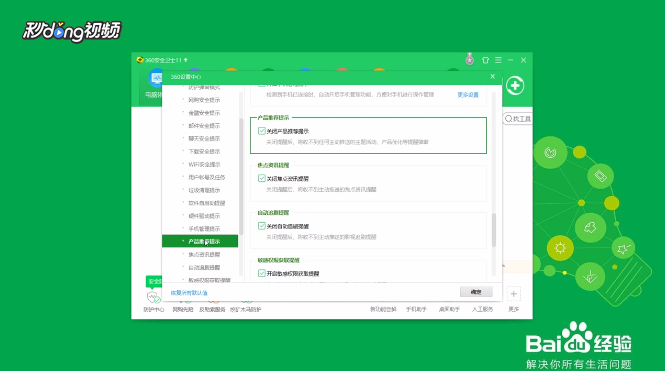The width and height of the screenshot is (665, 371).
Task: Toggle checkbox under 自动 reminder section
Action: point(262,226)
